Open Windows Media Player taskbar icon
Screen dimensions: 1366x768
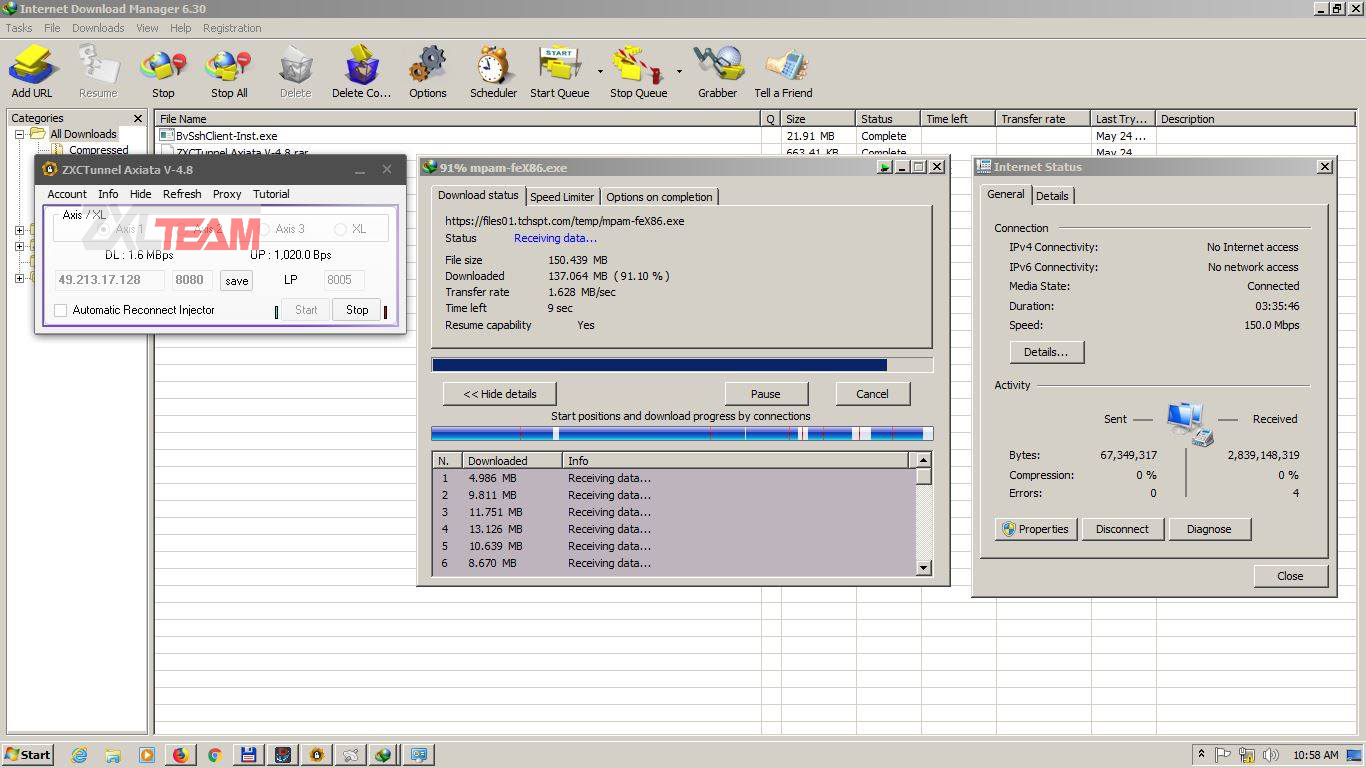[x=147, y=755]
